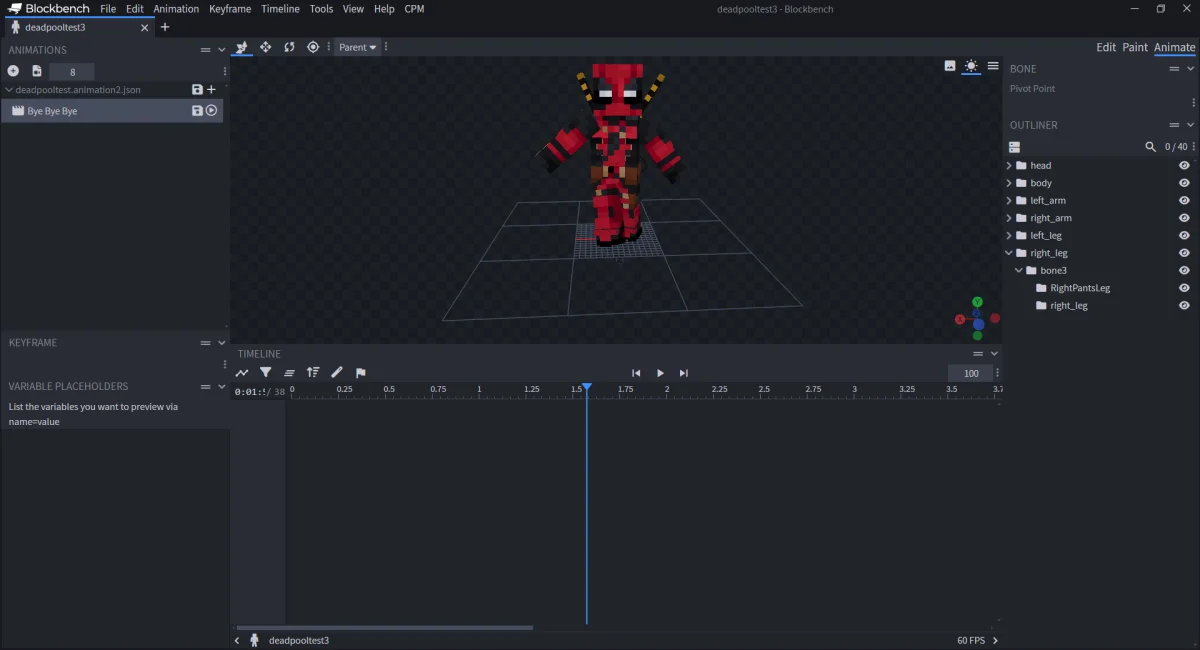Screen dimensions: 1200x650
Task: Expand the left_arm group in outliner
Action: 1009,201
